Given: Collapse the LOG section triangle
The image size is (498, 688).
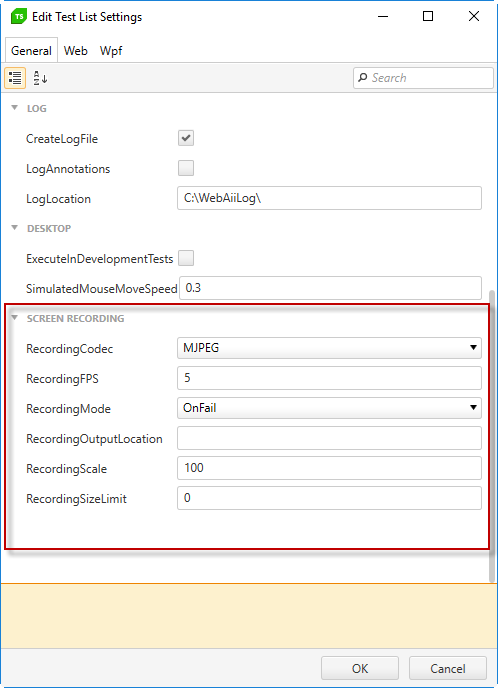Looking at the screenshot, I should [14, 108].
